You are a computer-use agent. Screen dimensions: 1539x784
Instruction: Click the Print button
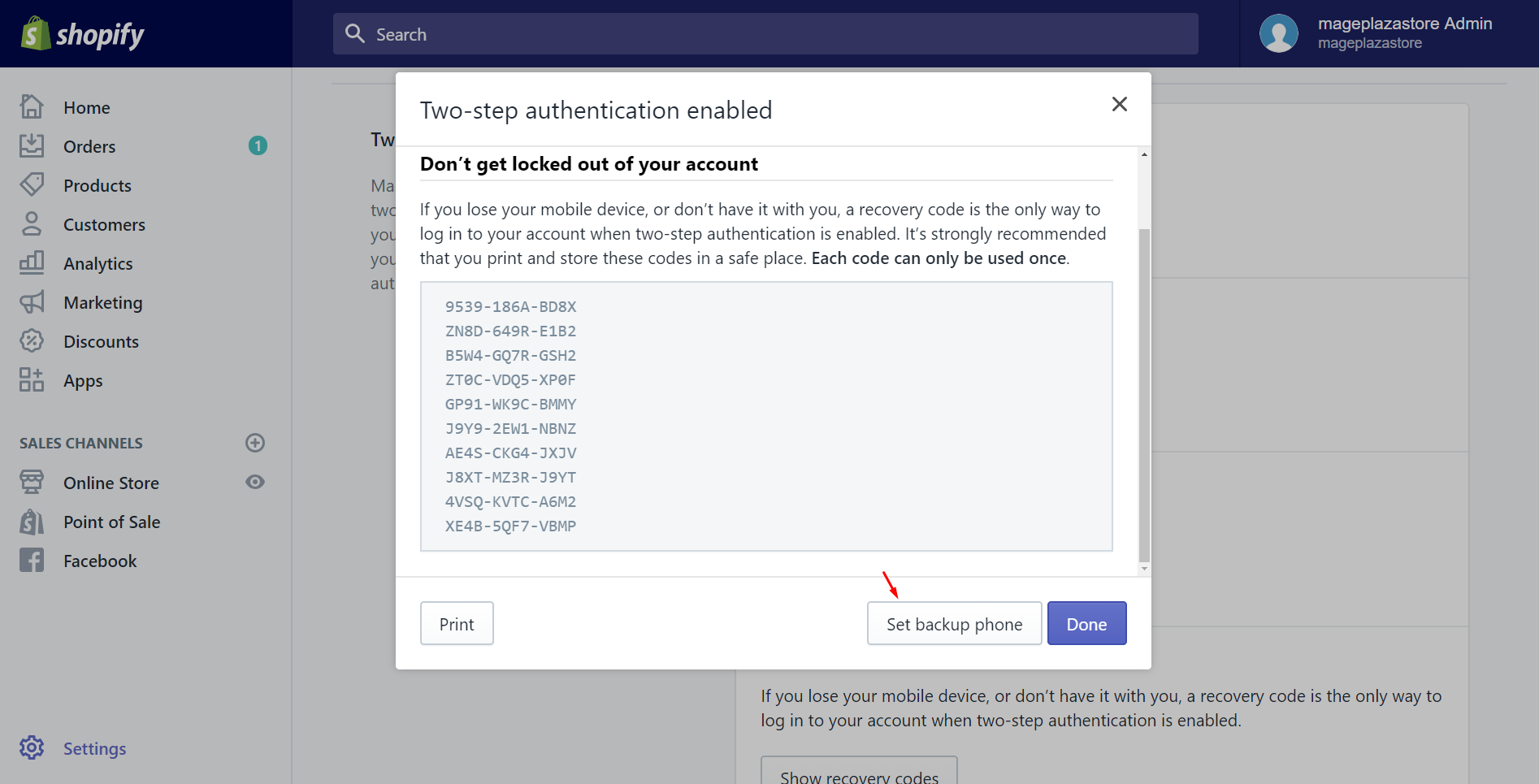[x=457, y=623]
